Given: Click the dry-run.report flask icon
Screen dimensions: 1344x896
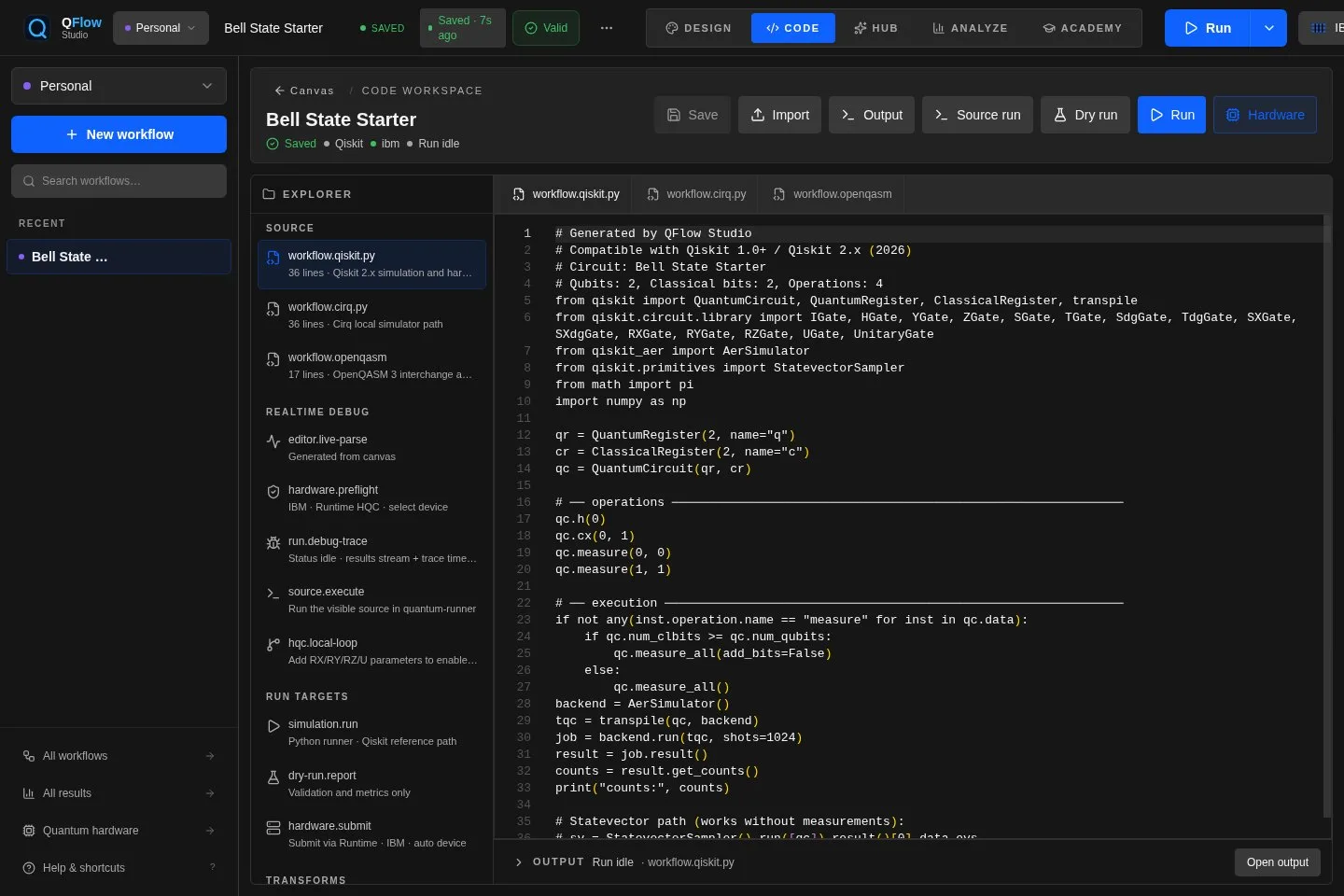Looking at the screenshot, I should click(273, 777).
